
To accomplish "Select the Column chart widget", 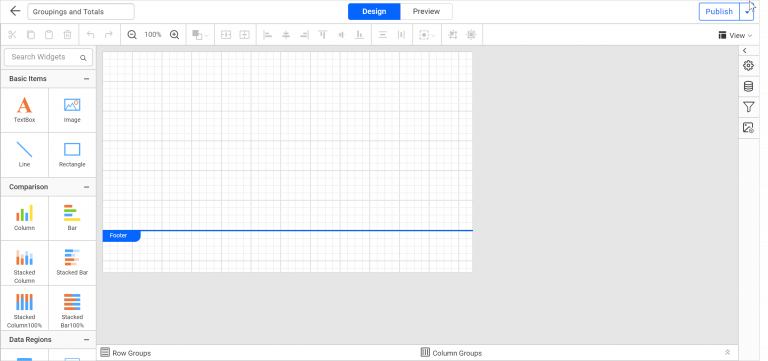I will 24,218.
